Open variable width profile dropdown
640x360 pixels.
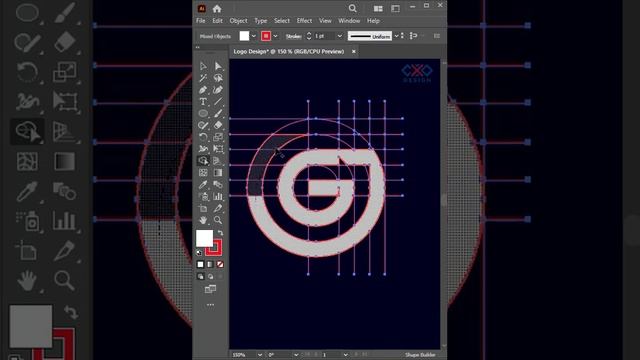coord(396,36)
